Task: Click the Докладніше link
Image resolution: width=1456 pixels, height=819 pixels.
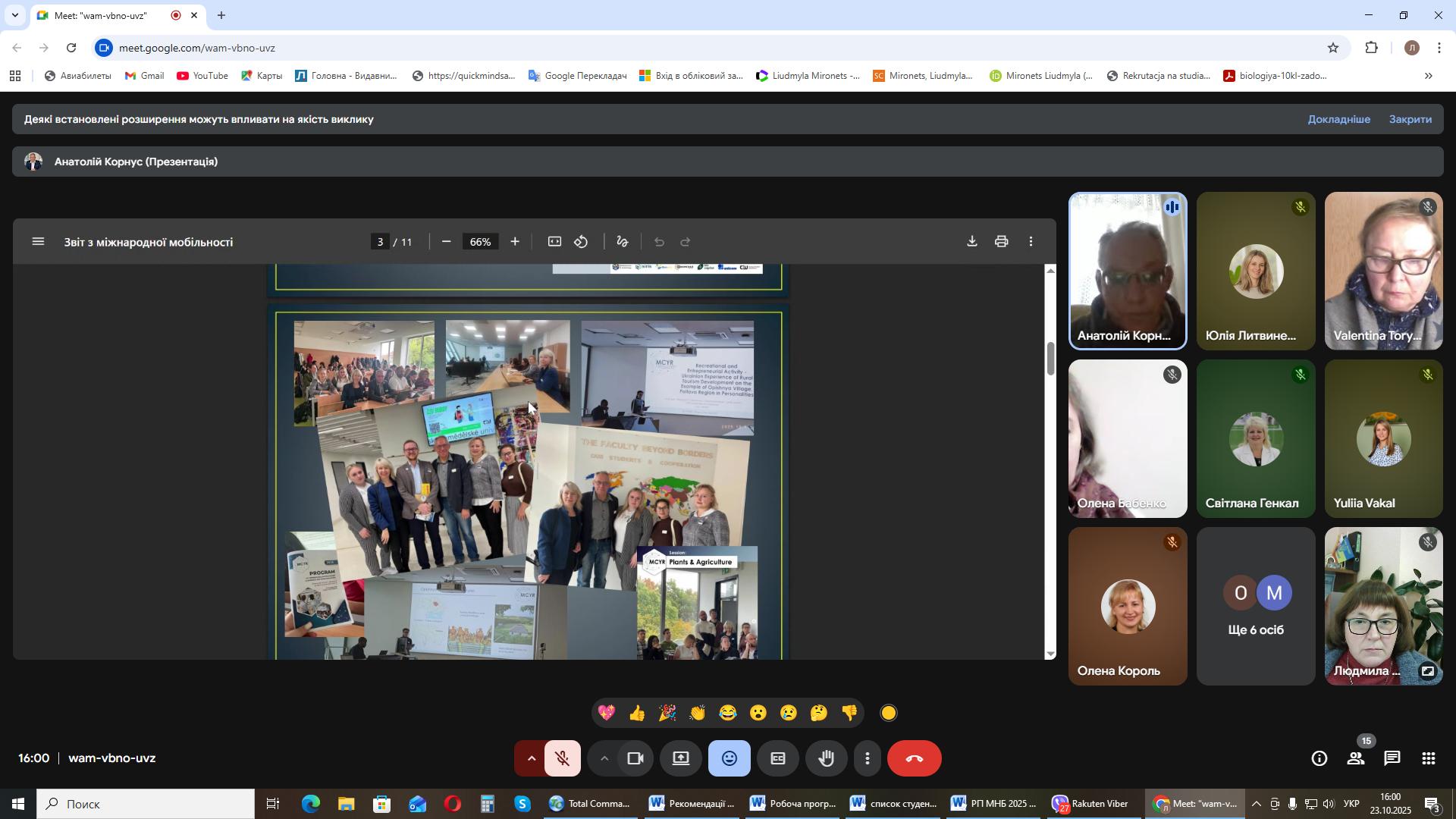Action: pos(1338,120)
